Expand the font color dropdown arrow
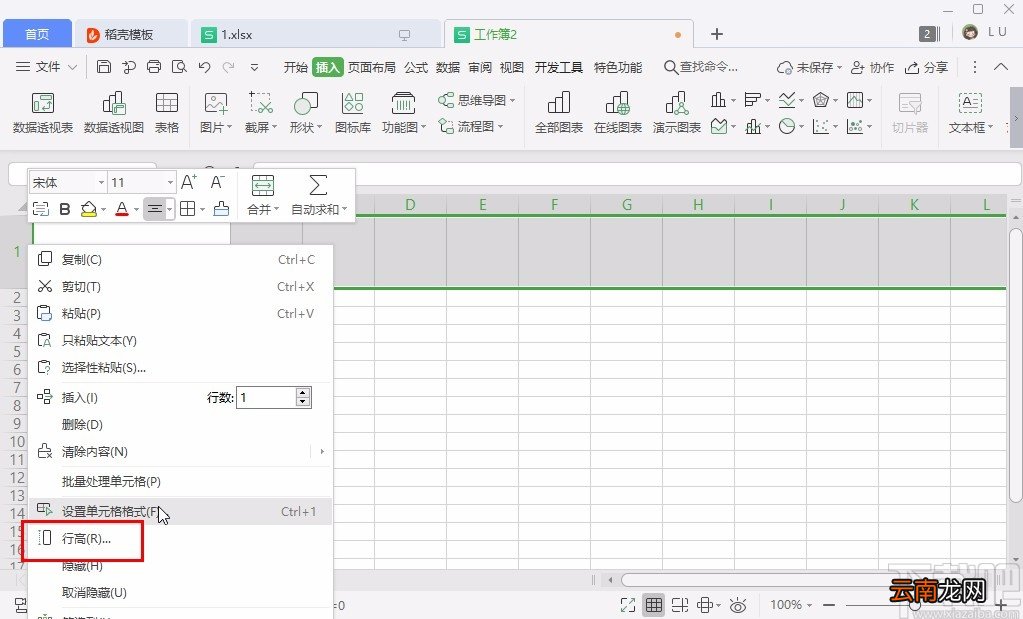1023x619 pixels. pyautogui.click(x=136, y=209)
